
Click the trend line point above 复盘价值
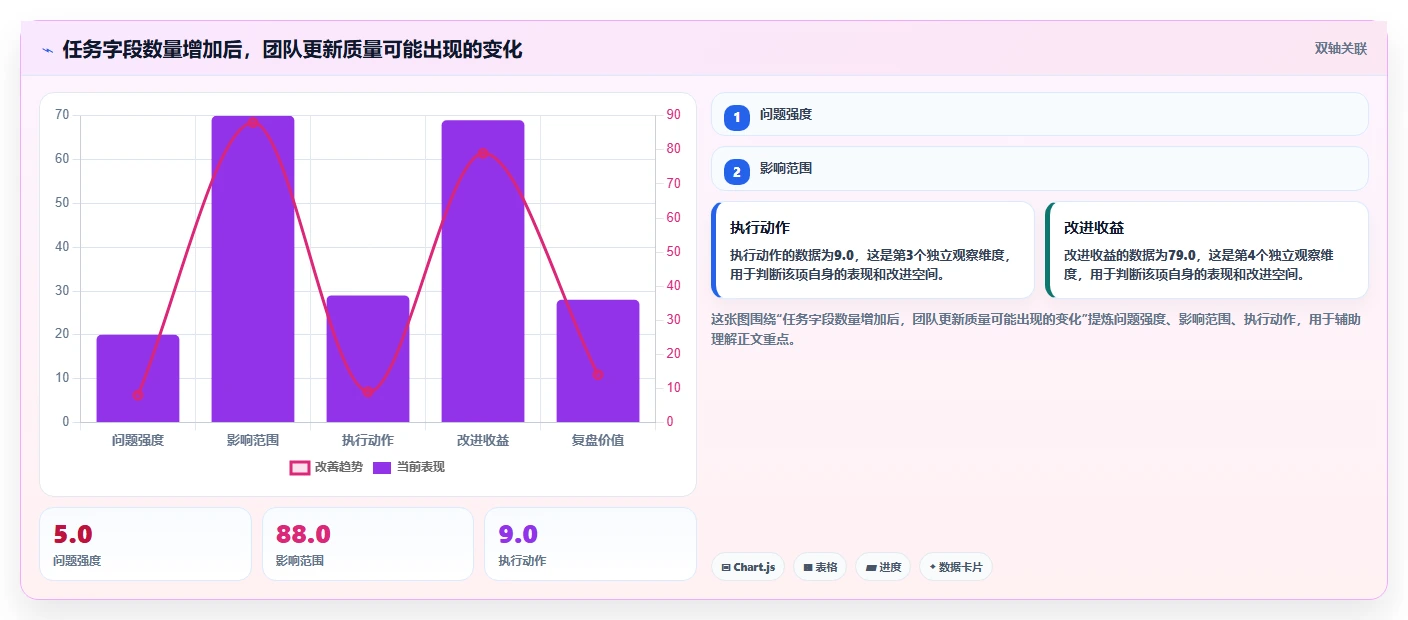pos(598,375)
